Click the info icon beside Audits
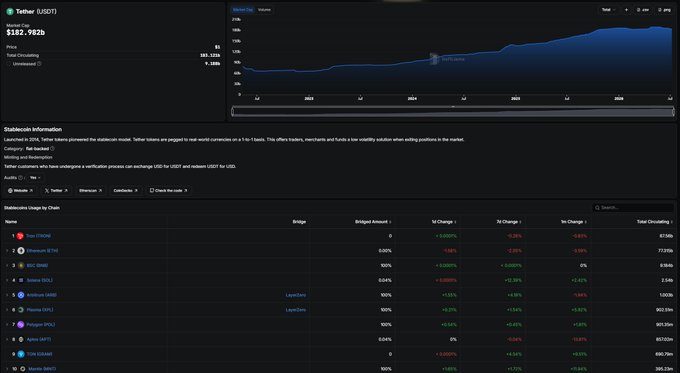 (x=20, y=177)
